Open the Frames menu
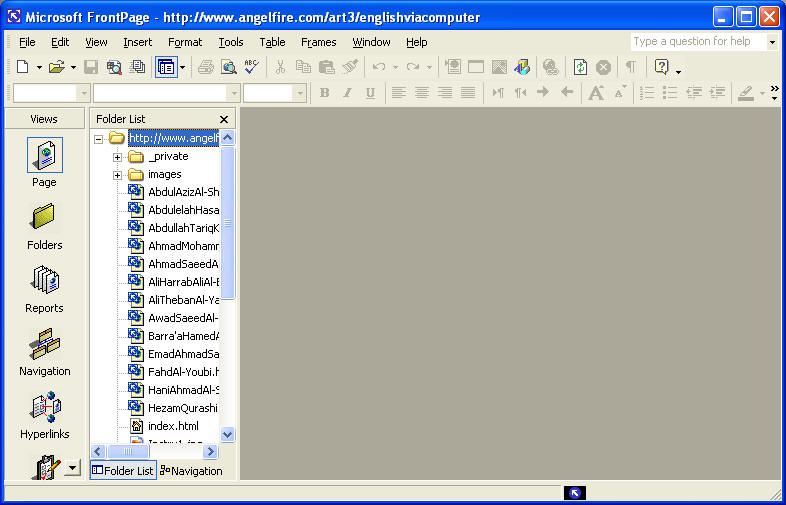Viewport: 786px width, 505px height. [318, 42]
